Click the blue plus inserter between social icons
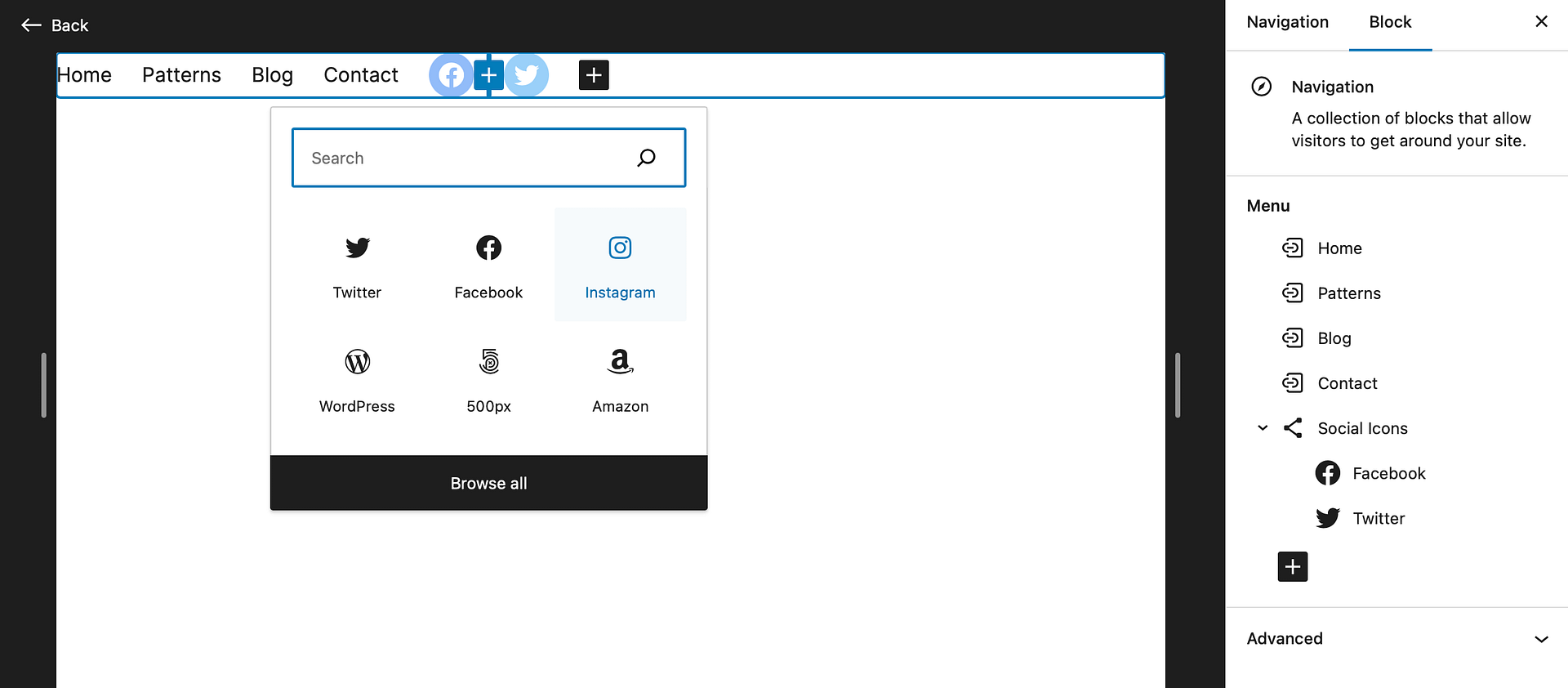Screen dimensions: 1568x688 488,75
